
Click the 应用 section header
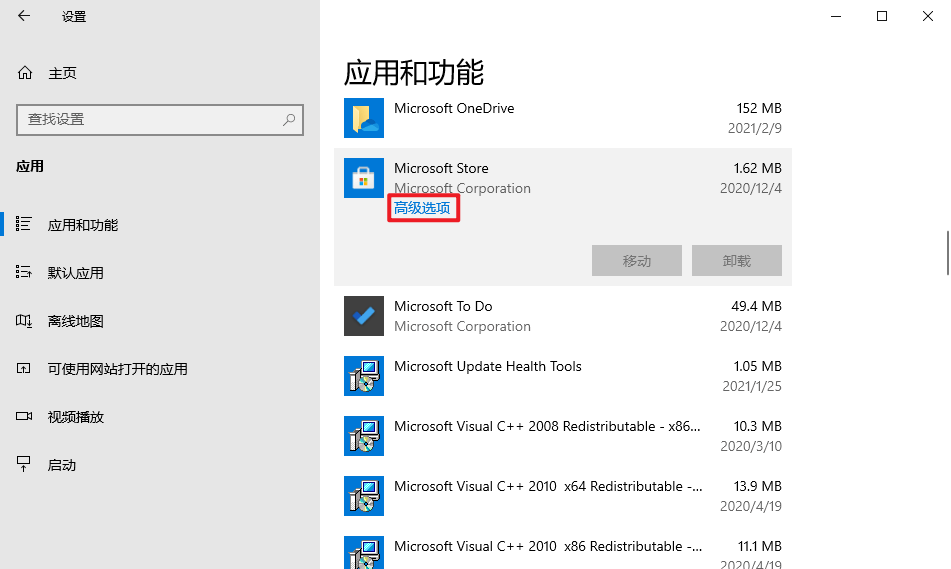[x=30, y=166]
